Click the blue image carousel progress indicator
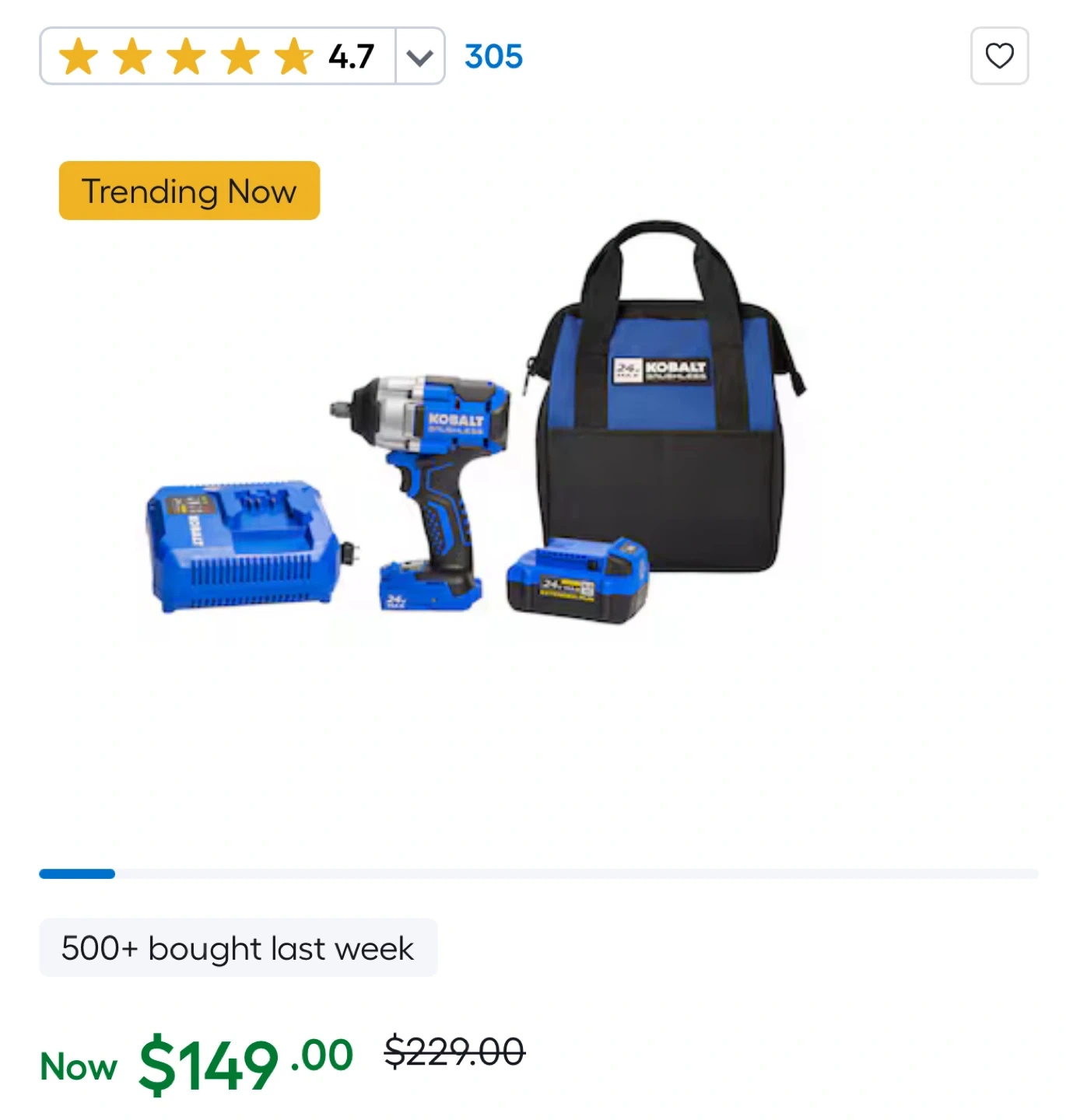 click(x=77, y=873)
